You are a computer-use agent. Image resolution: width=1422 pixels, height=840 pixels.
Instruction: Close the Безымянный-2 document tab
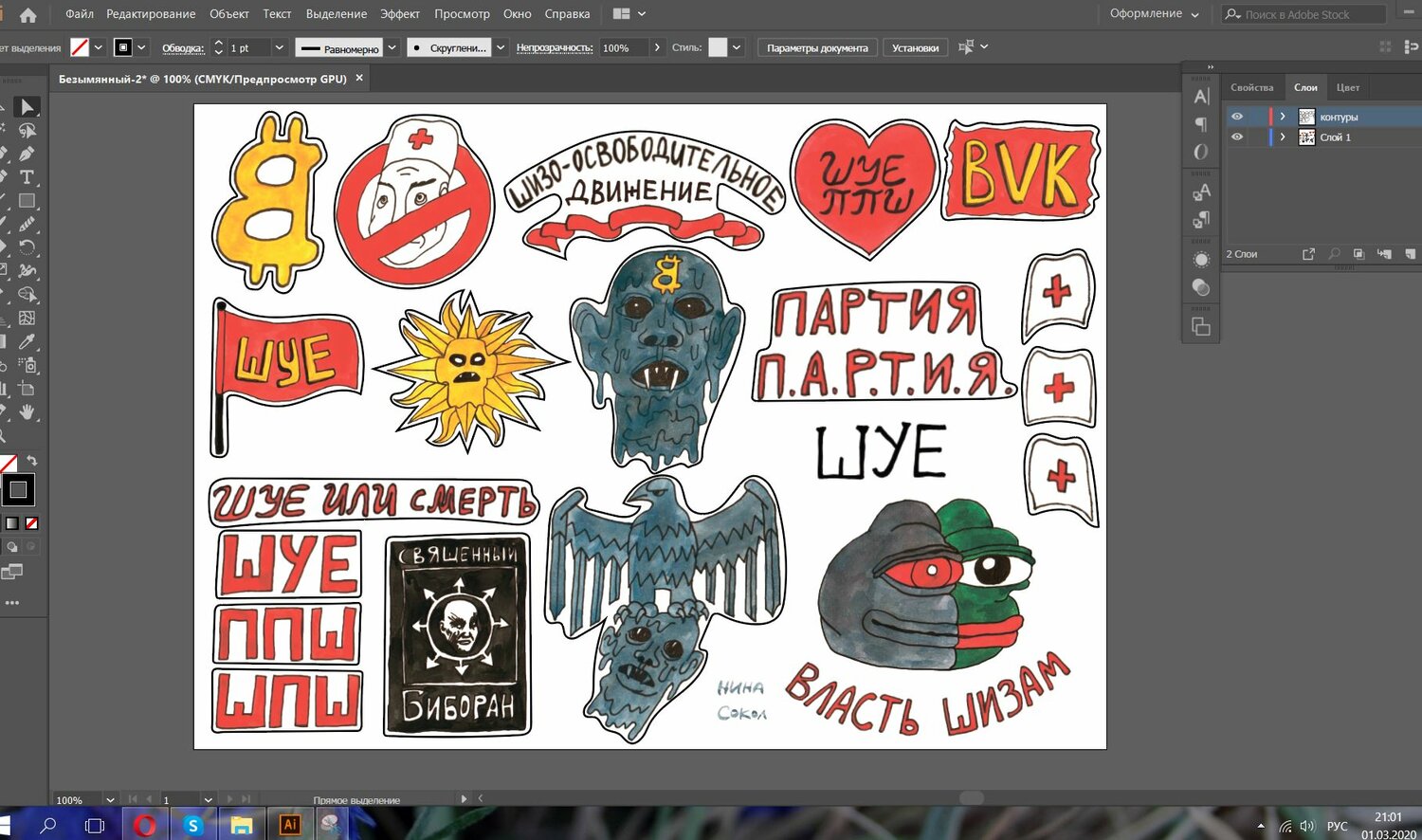(359, 79)
